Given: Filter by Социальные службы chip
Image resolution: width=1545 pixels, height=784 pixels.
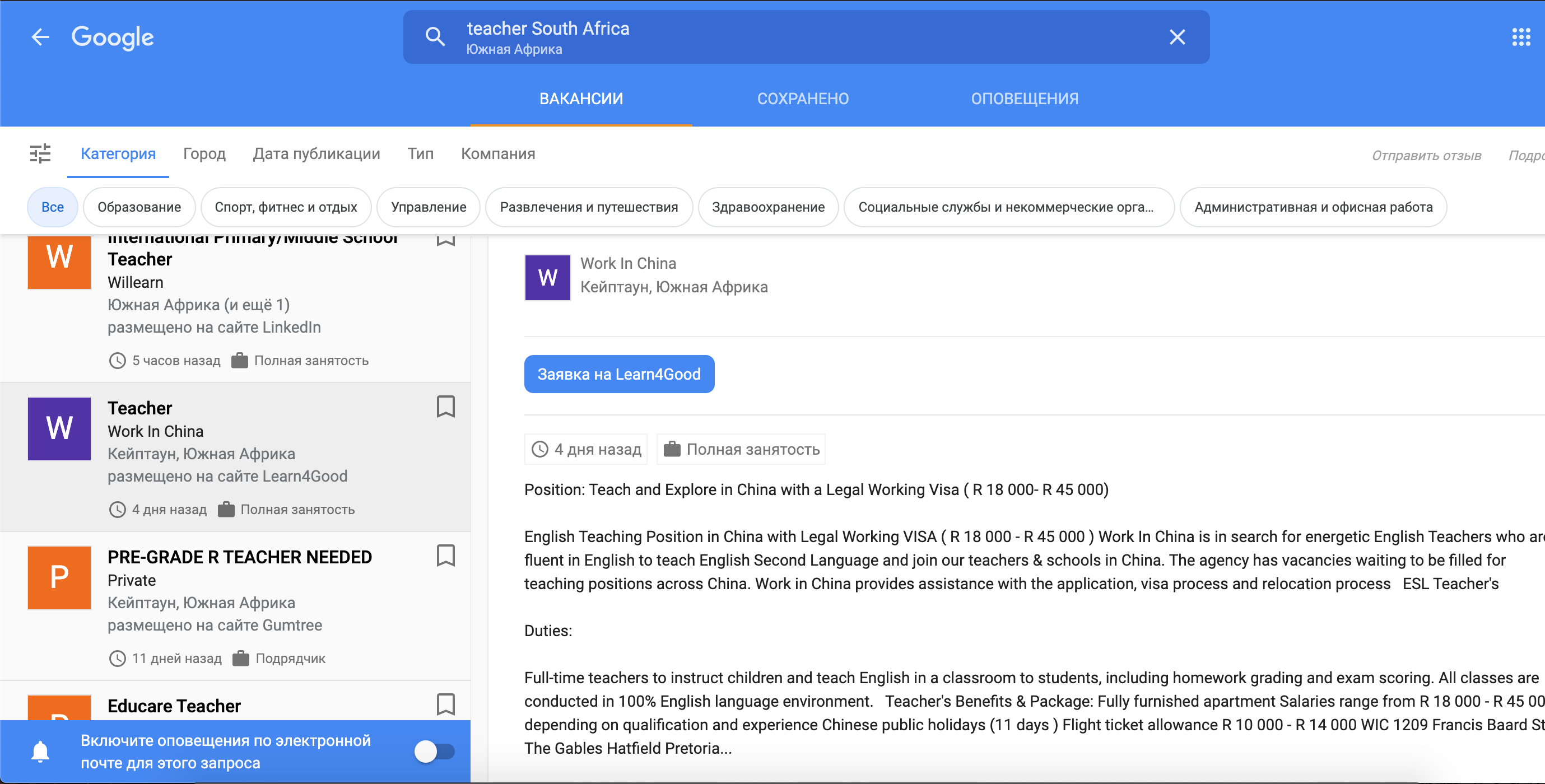Looking at the screenshot, I should 1009,207.
